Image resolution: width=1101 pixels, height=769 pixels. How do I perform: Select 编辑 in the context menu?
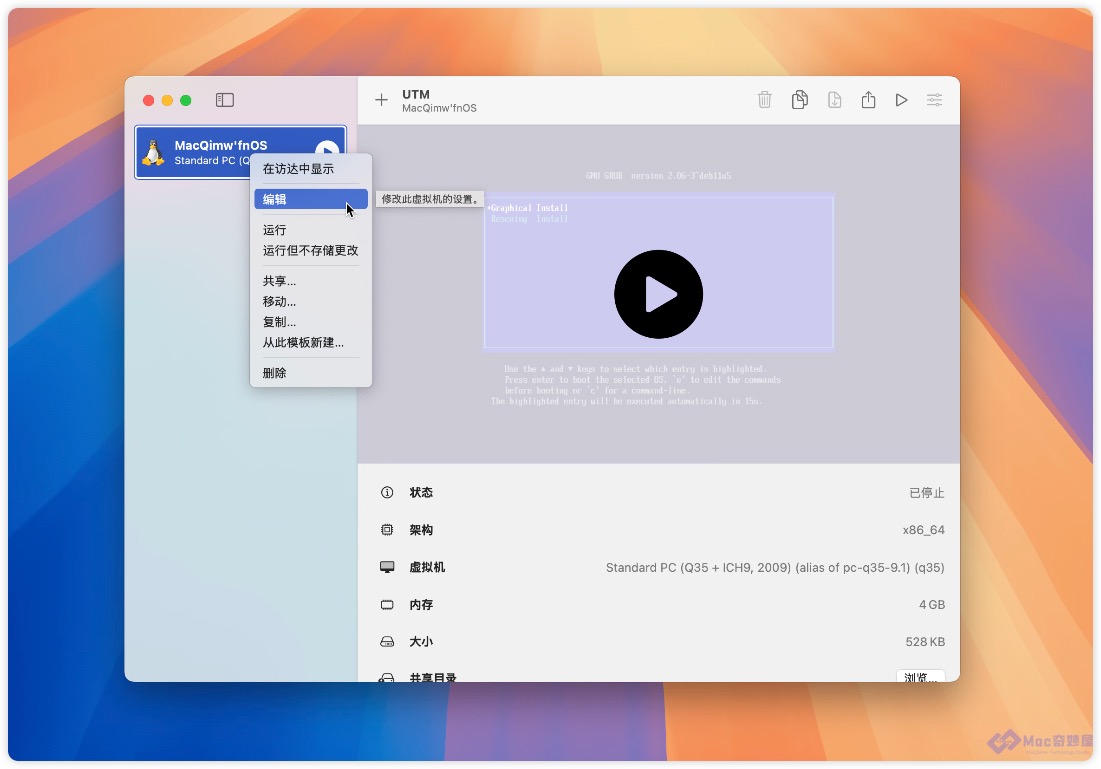311,199
